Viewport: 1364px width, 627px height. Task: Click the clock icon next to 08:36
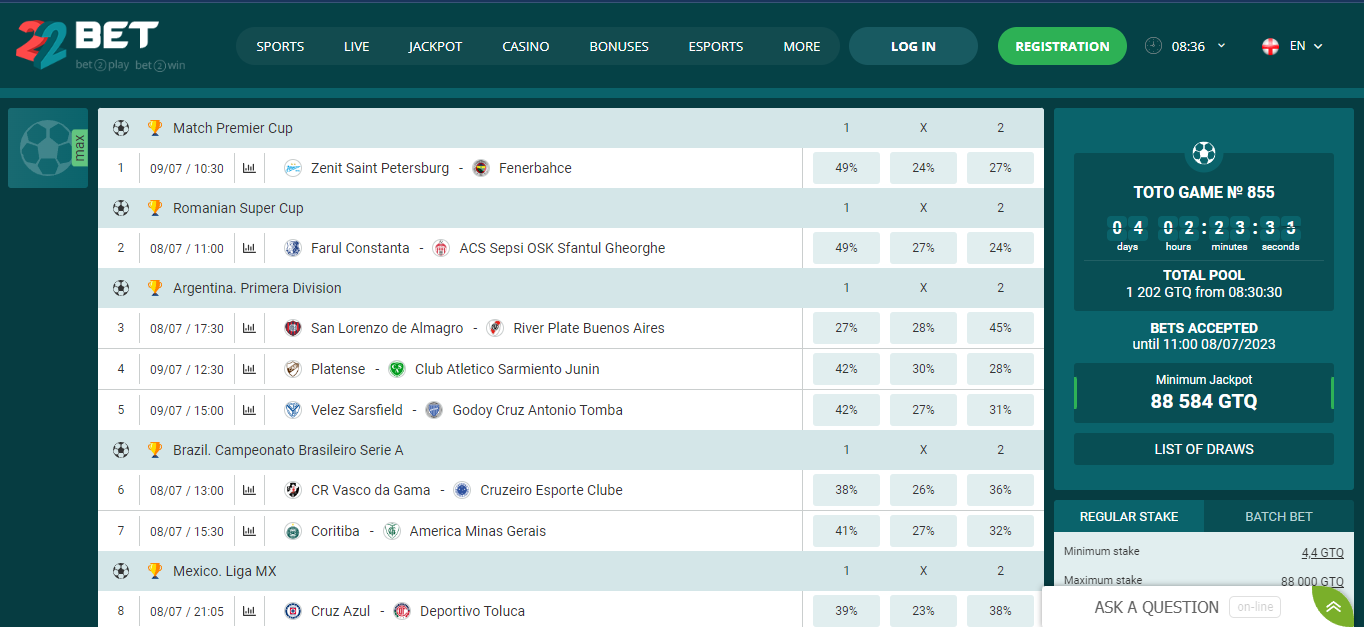click(1153, 46)
